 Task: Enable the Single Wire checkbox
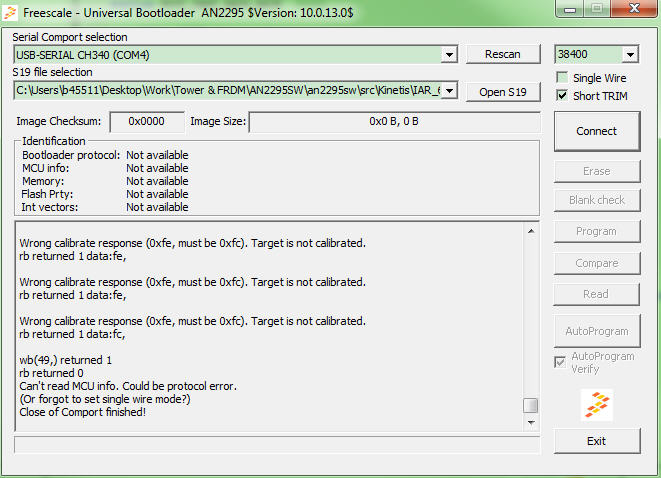[562, 78]
